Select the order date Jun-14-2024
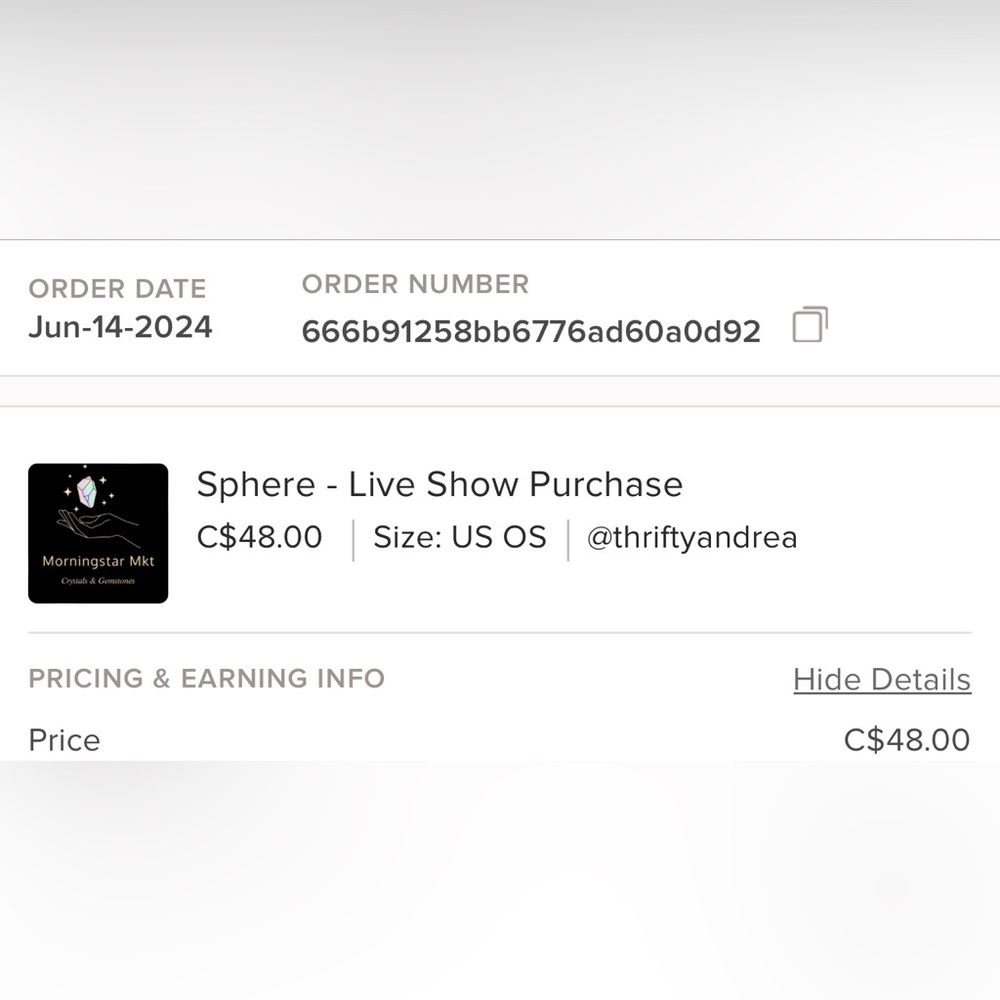The image size is (1000, 1000). click(120, 327)
